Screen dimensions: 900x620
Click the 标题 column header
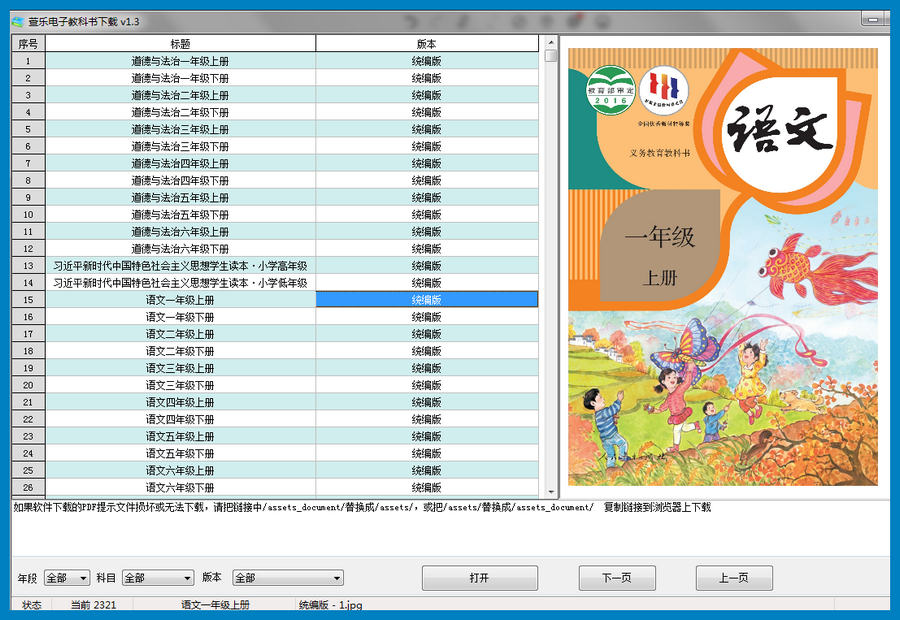[x=180, y=44]
